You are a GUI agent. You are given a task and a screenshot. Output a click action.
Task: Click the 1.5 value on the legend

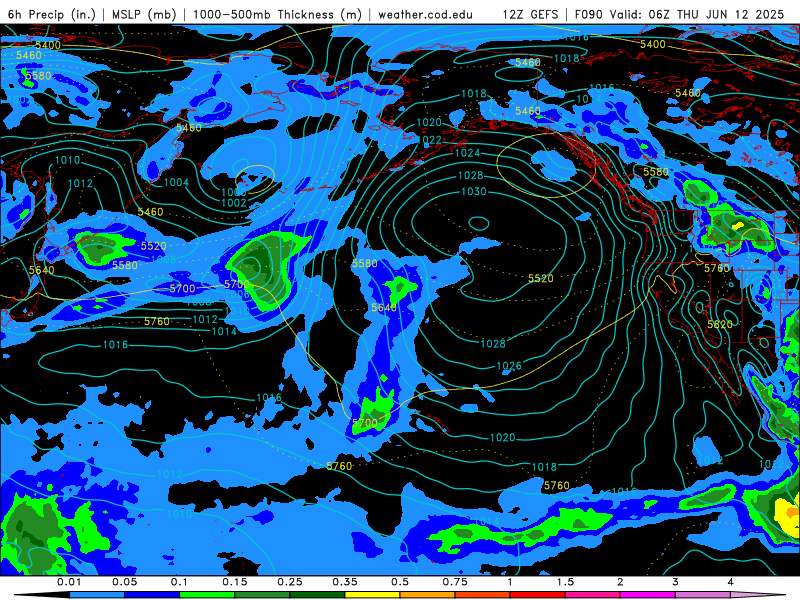pos(565,582)
